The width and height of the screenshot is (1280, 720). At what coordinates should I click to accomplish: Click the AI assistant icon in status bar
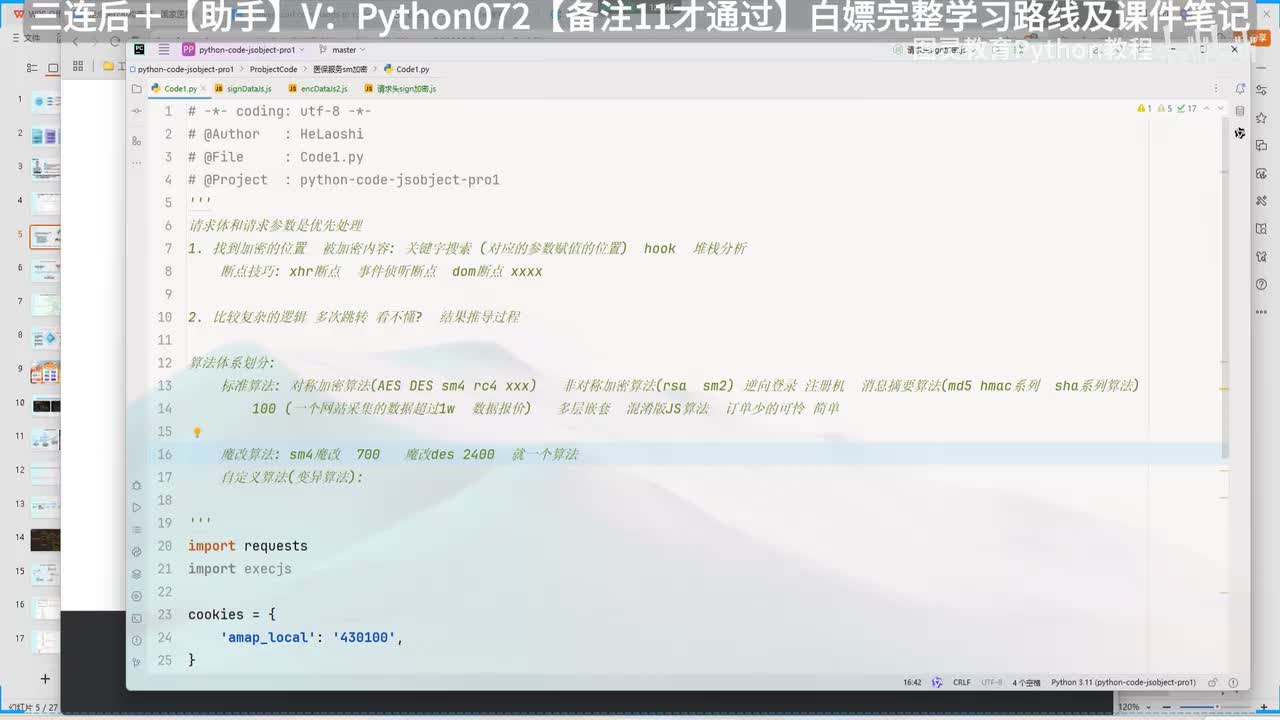(x=937, y=682)
